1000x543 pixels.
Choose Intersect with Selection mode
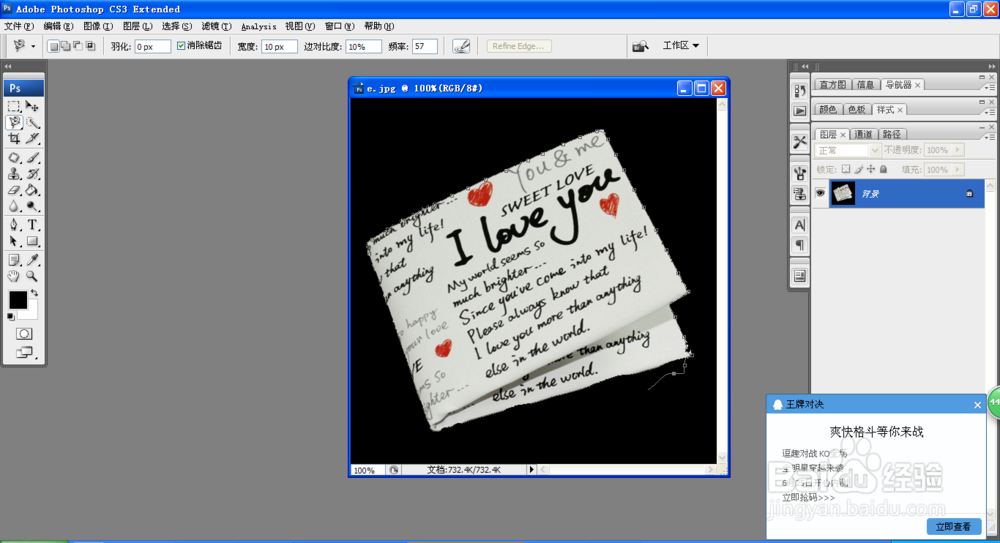click(91, 46)
